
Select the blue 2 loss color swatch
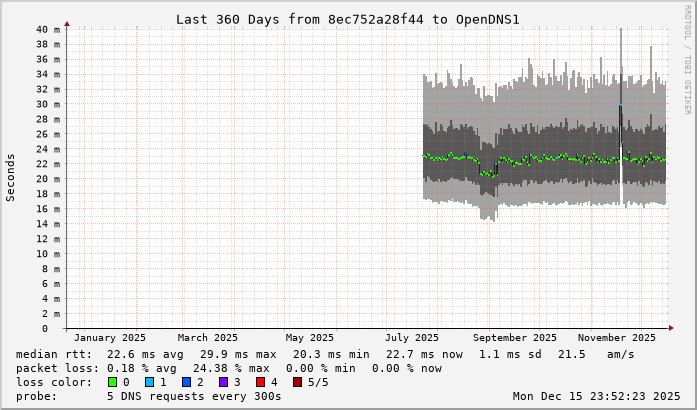click(x=185, y=382)
